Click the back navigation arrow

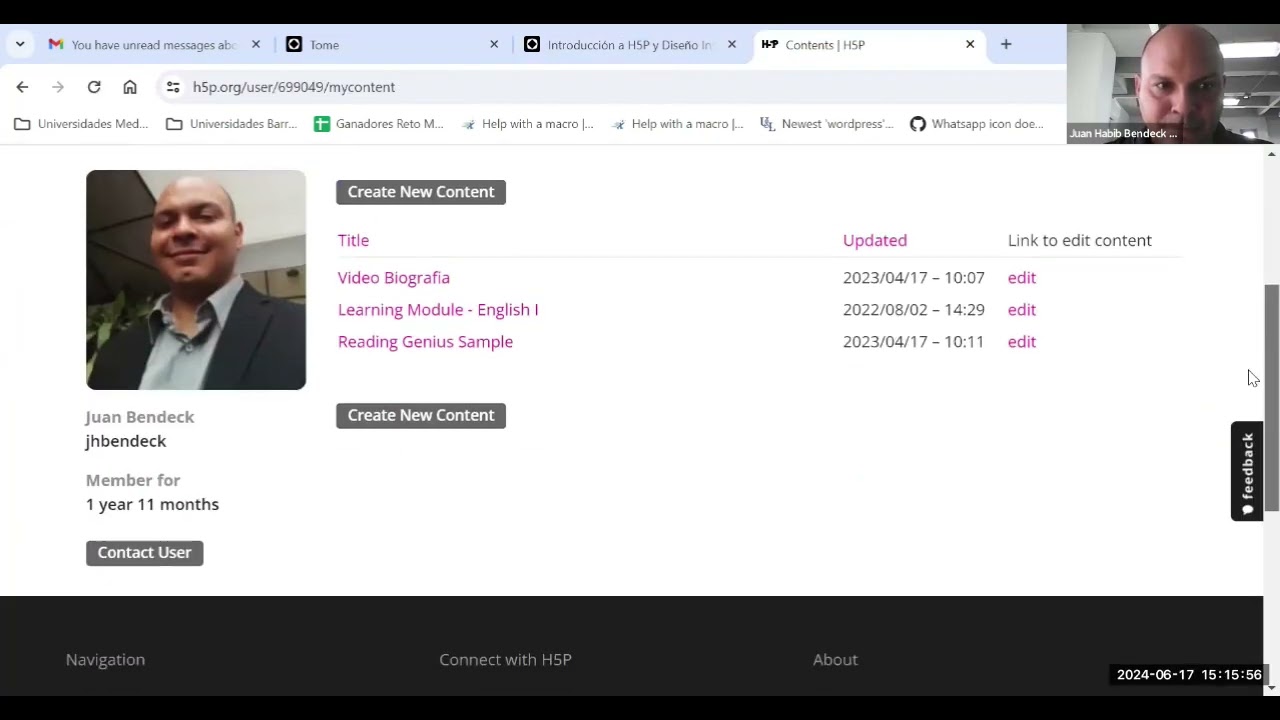tap(22, 87)
